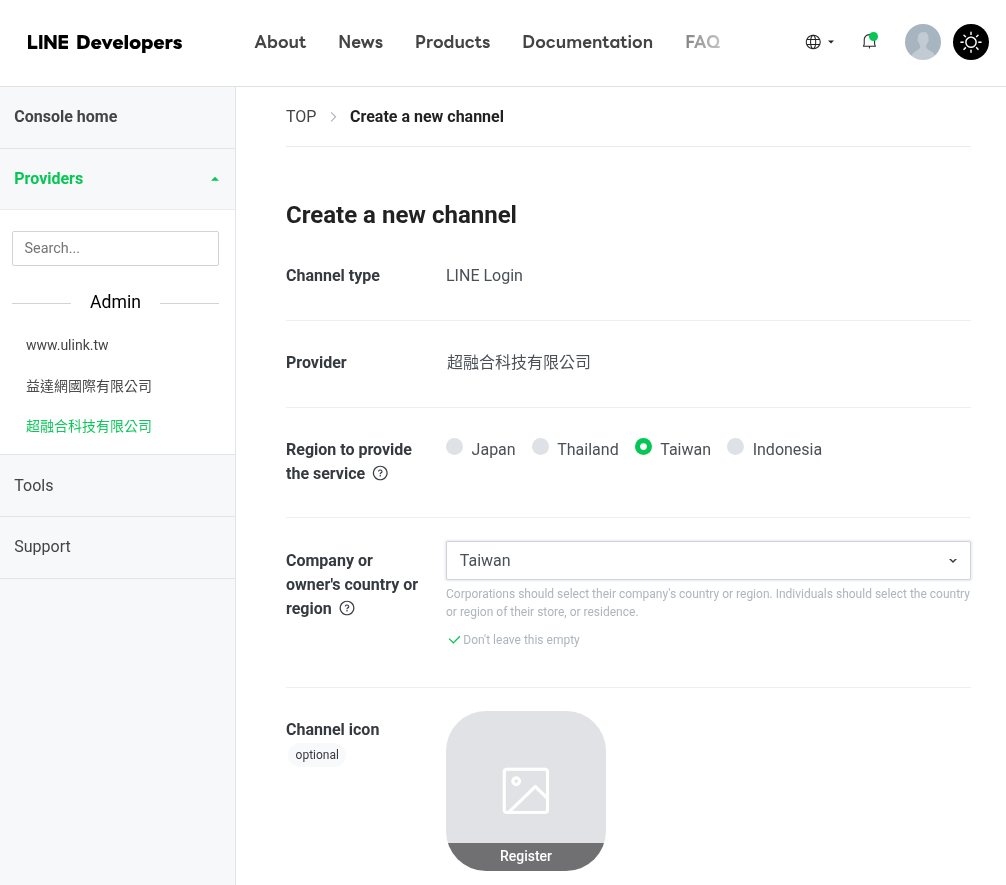The image size is (1006, 885).
Task: Click the 'Create a new channel' breadcrumb text
Action: coord(427,116)
